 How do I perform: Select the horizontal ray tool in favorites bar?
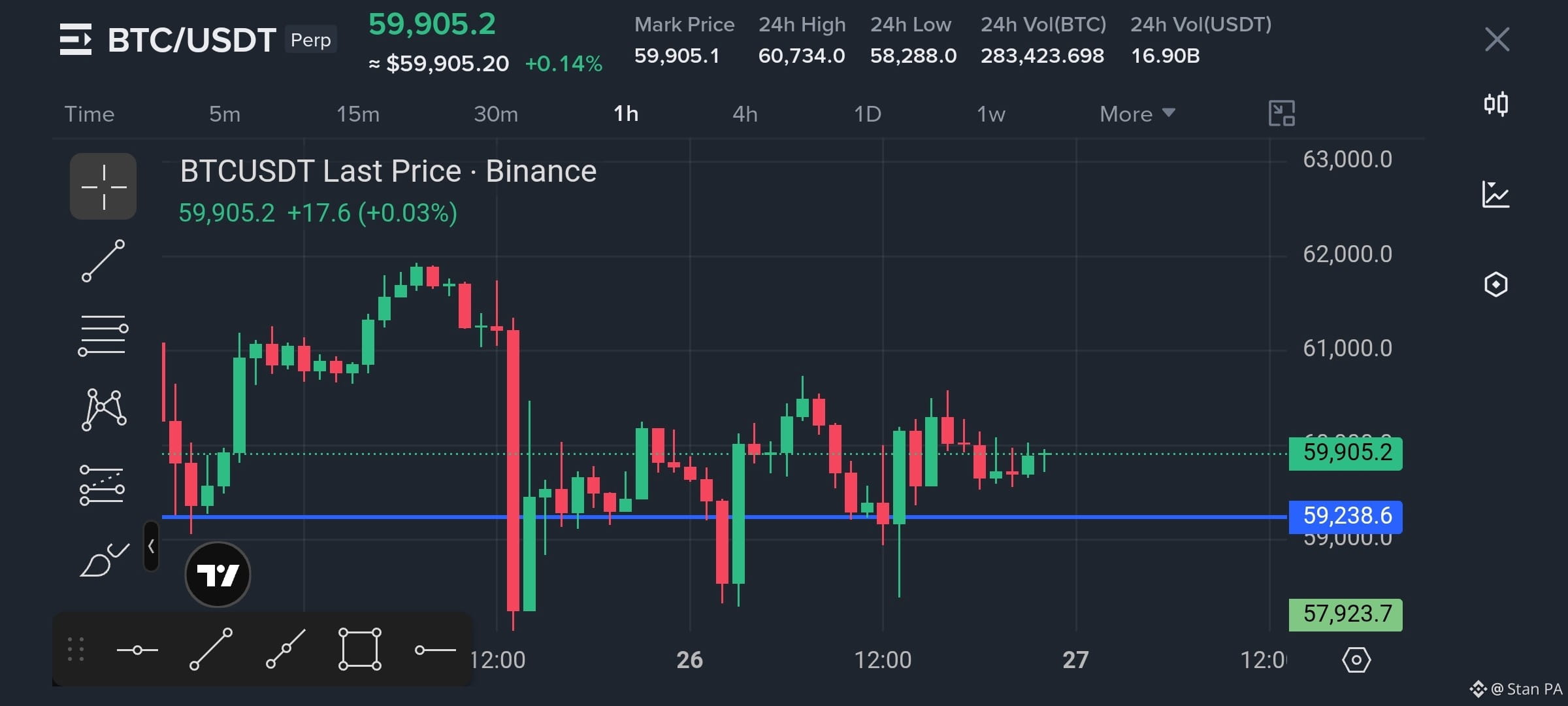coord(435,650)
